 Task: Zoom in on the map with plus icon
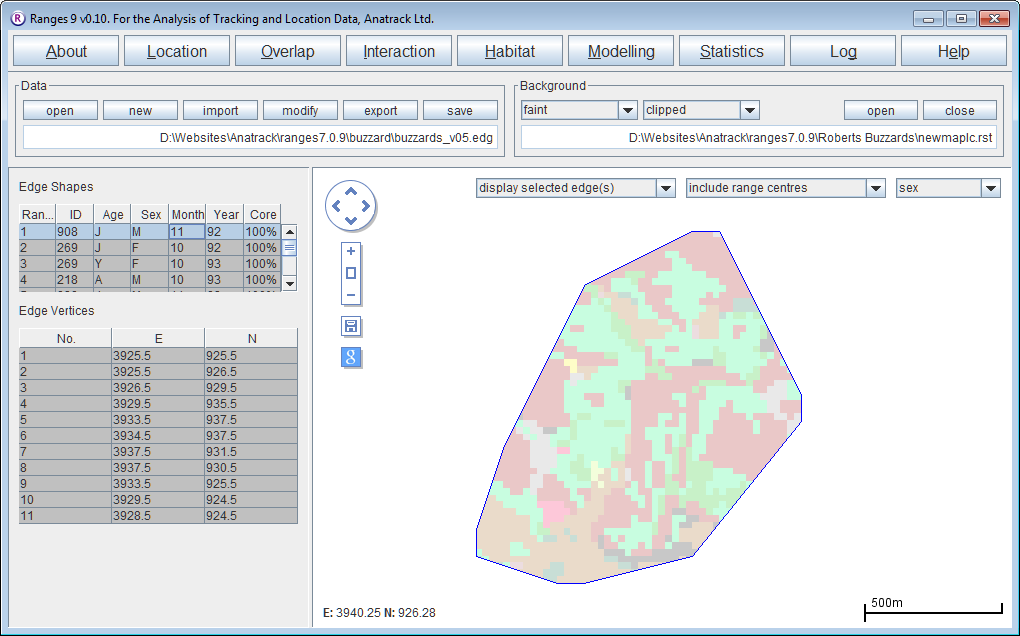point(350,251)
